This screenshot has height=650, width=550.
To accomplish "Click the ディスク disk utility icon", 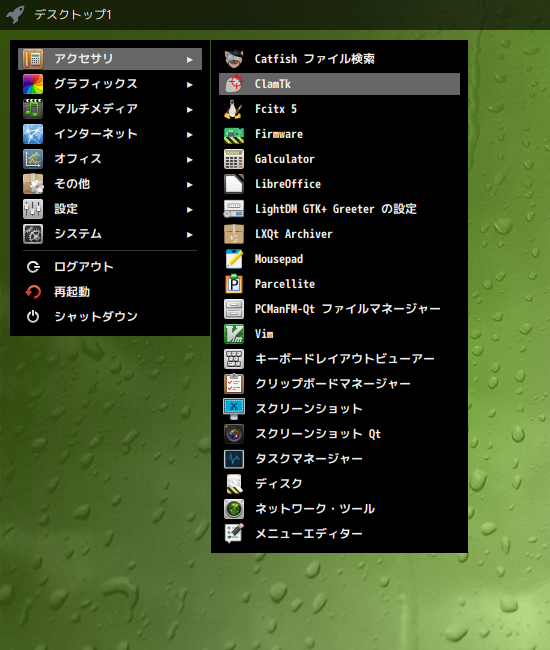I will pyautogui.click(x=234, y=484).
